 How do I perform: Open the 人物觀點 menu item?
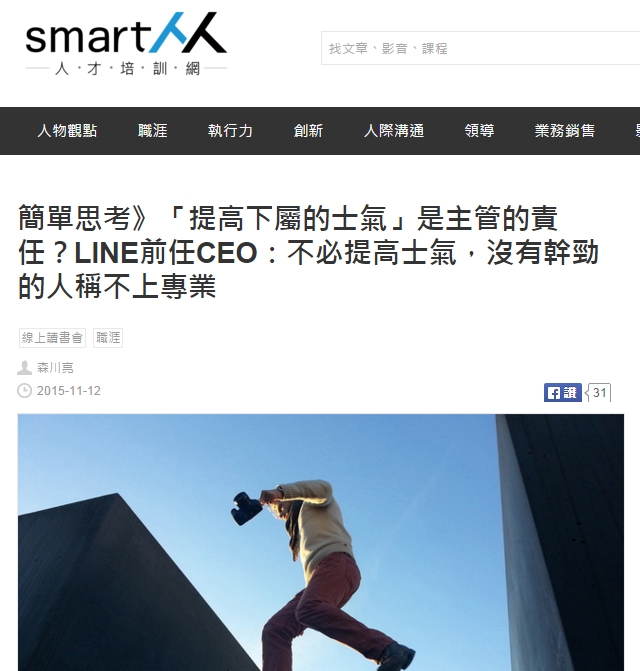pyautogui.click(x=67, y=131)
